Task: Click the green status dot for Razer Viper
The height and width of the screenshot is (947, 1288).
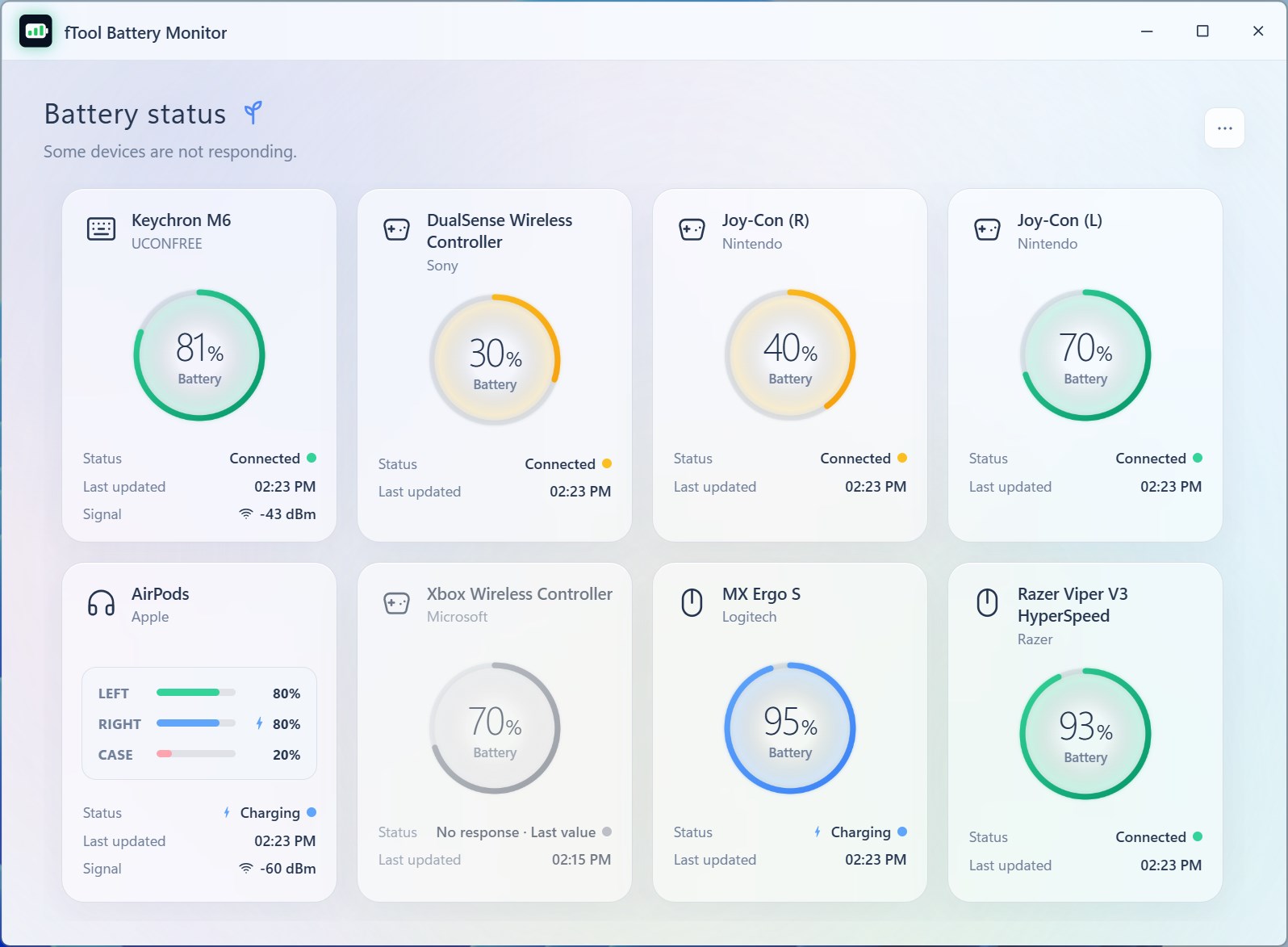Action: (x=1198, y=836)
